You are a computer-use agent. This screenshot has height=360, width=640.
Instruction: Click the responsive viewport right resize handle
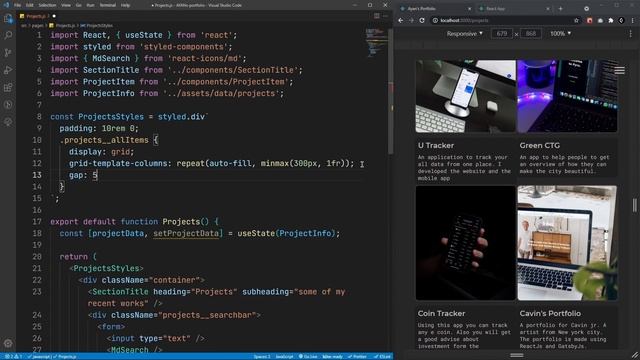click(x=634, y=205)
